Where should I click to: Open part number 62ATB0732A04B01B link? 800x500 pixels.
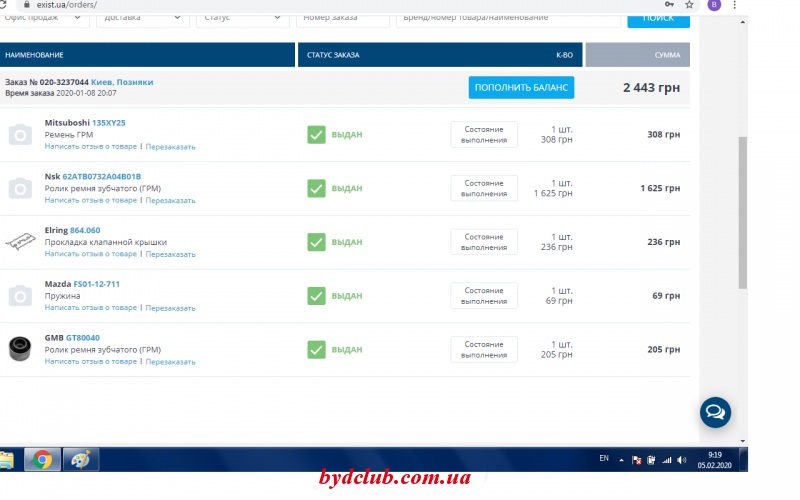tap(102, 177)
